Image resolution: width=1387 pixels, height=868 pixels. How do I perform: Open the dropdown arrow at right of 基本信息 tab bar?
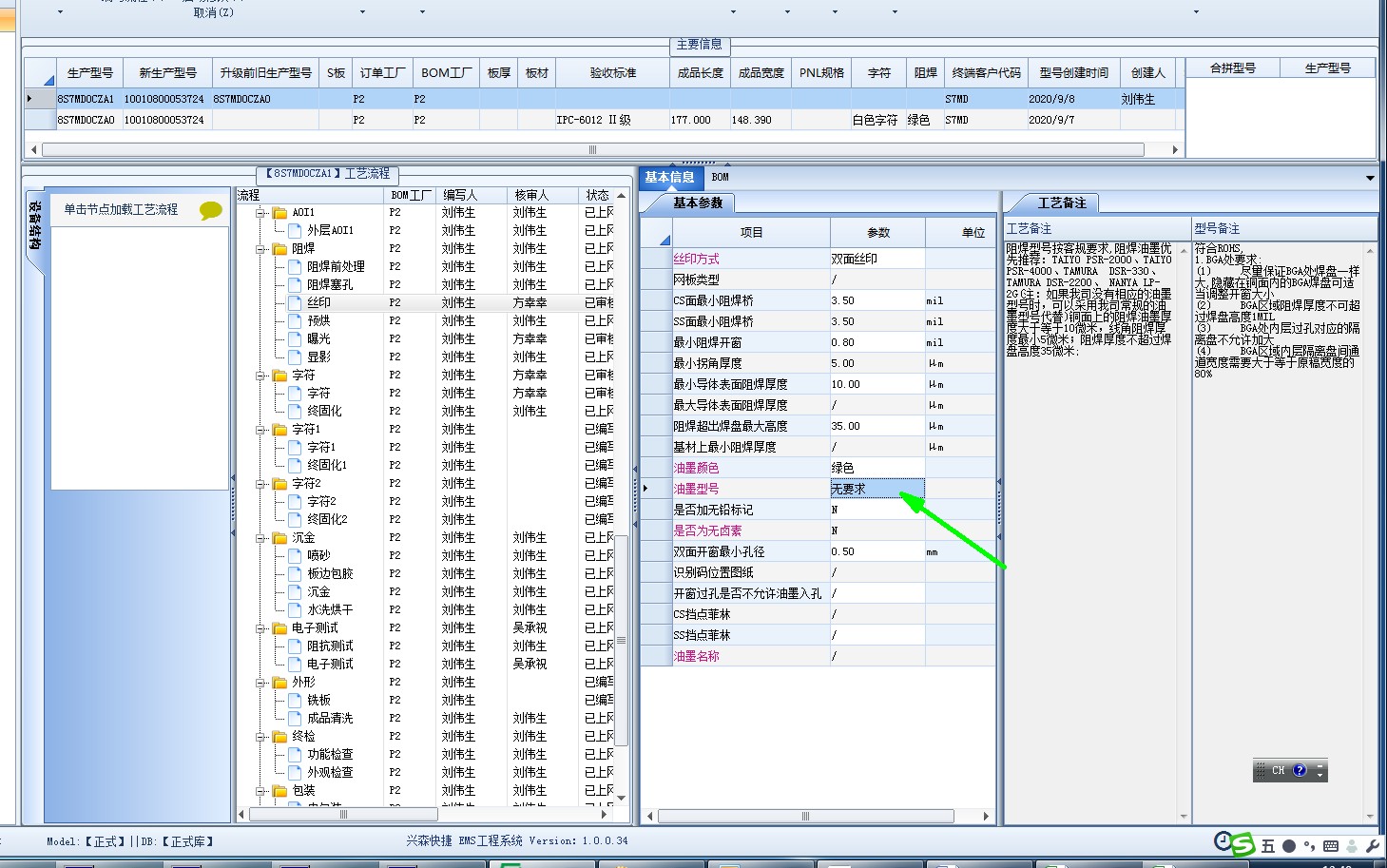(x=1370, y=178)
